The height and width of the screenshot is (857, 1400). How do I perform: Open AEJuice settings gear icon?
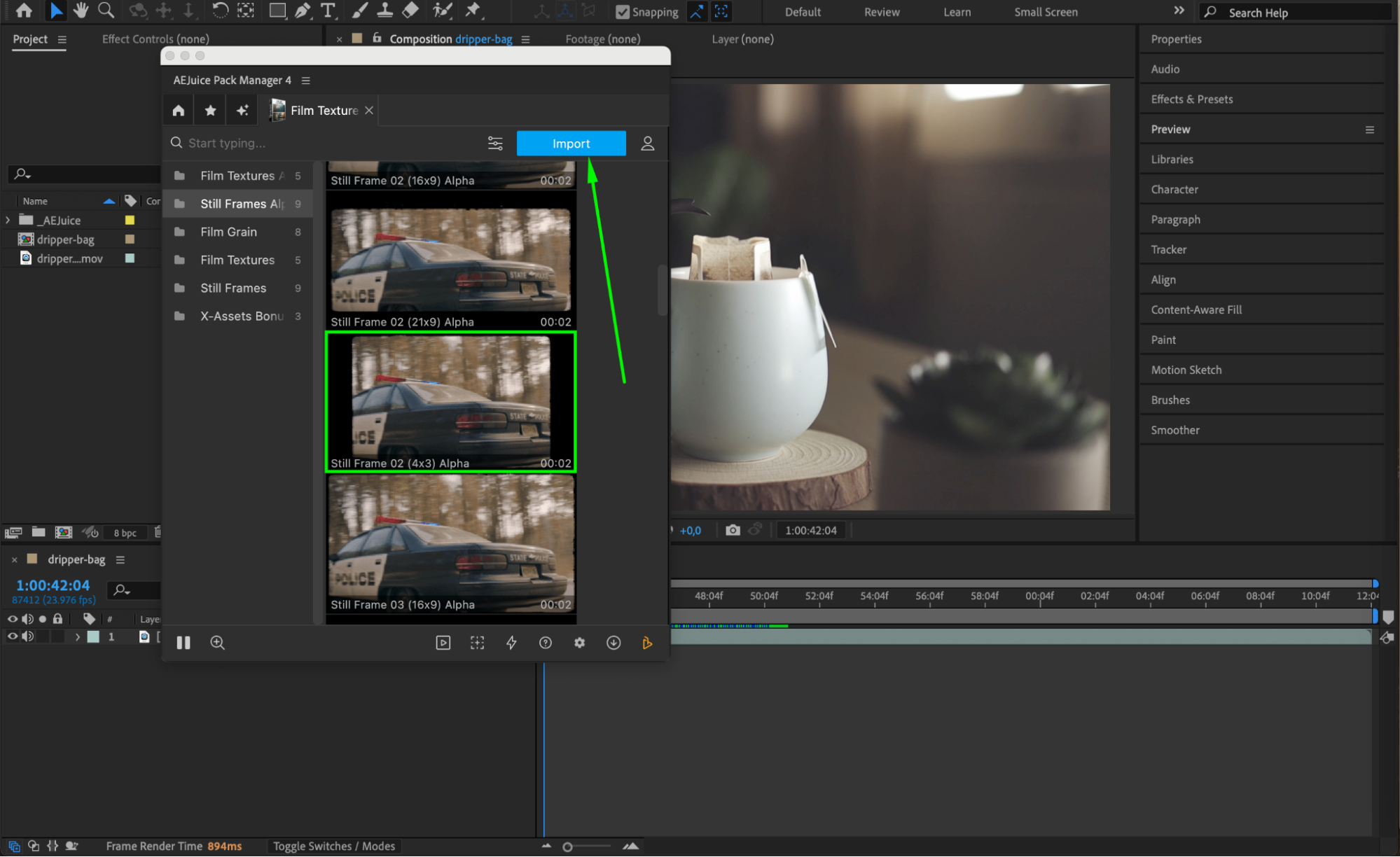coord(579,643)
